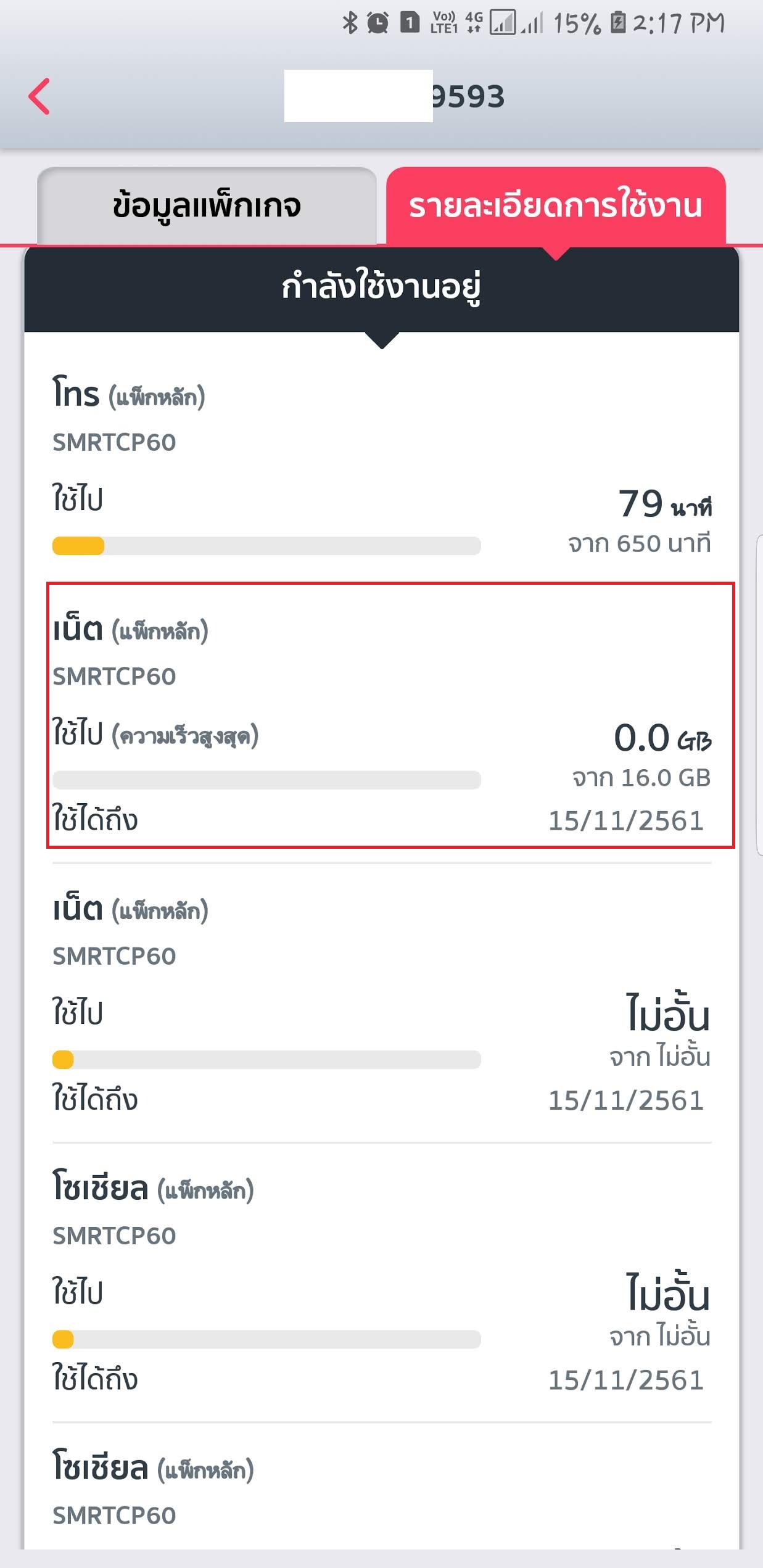
Task: Tap the โทร call minutes progress bar
Action: coord(266,546)
